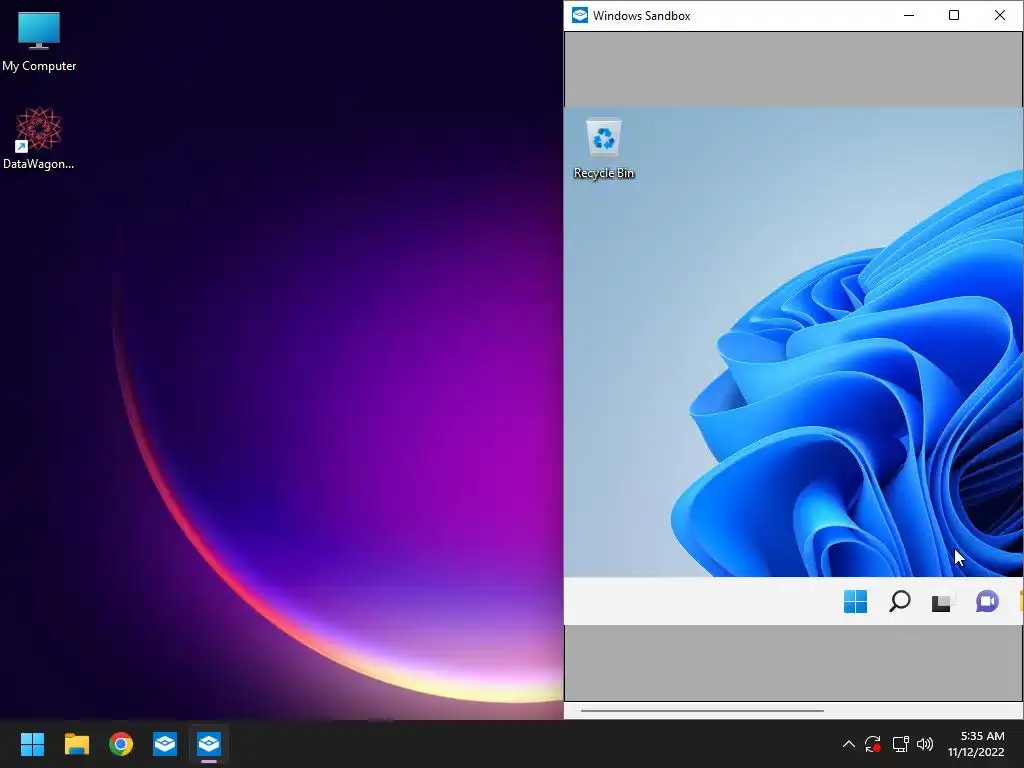The height and width of the screenshot is (768, 1024).
Task: Open File Explorer from host taskbar
Action: [x=76, y=744]
